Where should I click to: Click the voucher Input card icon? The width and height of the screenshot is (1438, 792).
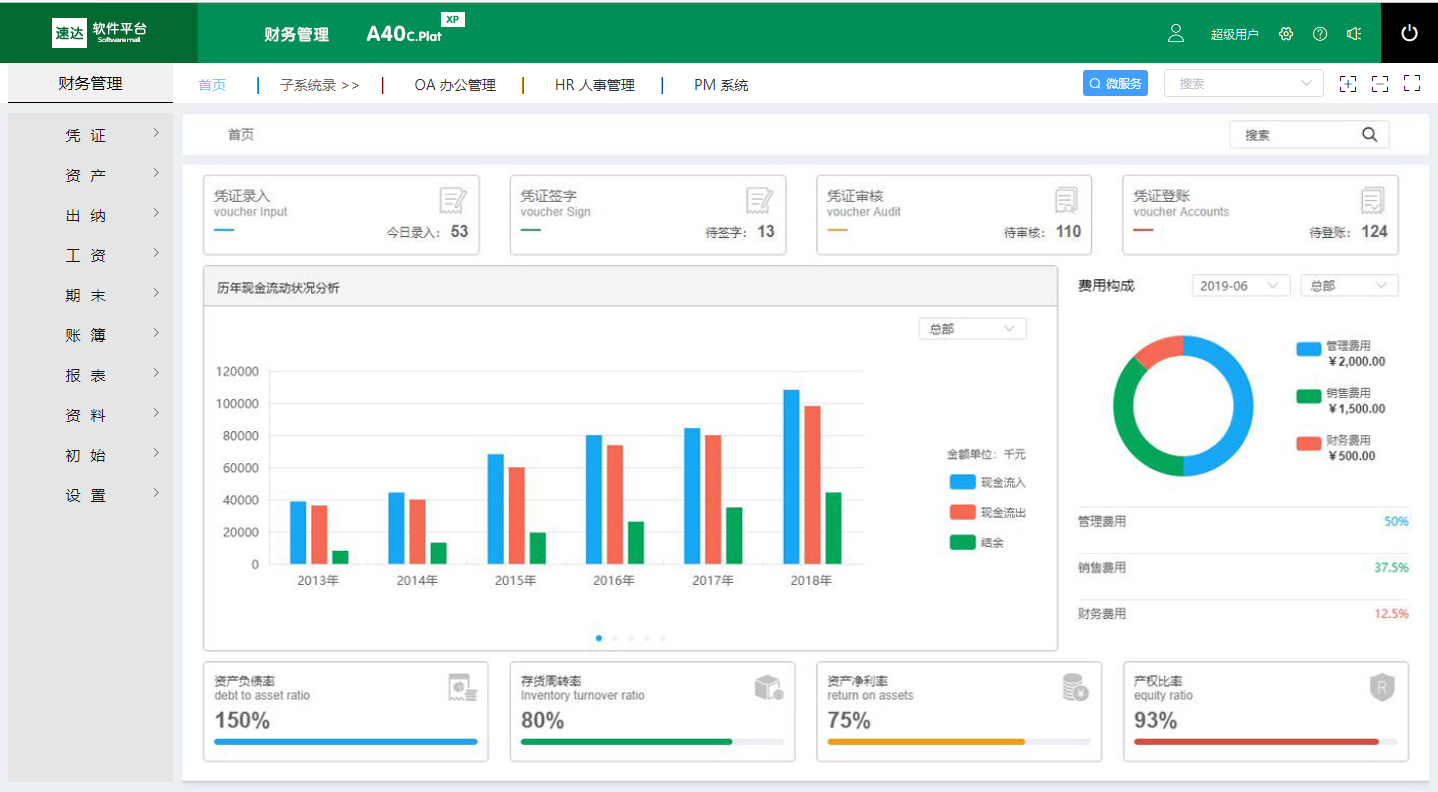pyautogui.click(x=453, y=201)
